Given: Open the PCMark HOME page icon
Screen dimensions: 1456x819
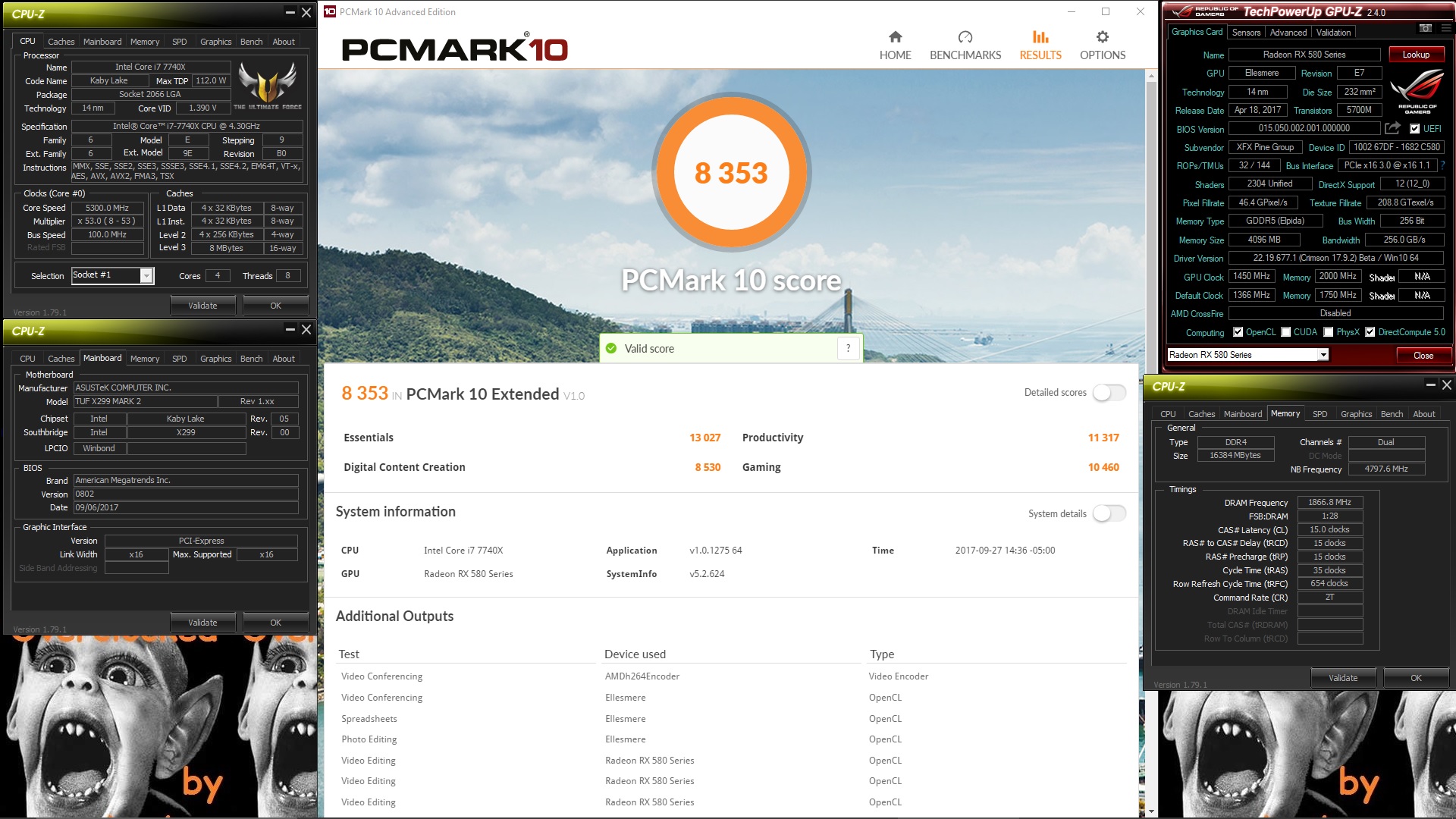Looking at the screenshot, I should tap(896, 37).
